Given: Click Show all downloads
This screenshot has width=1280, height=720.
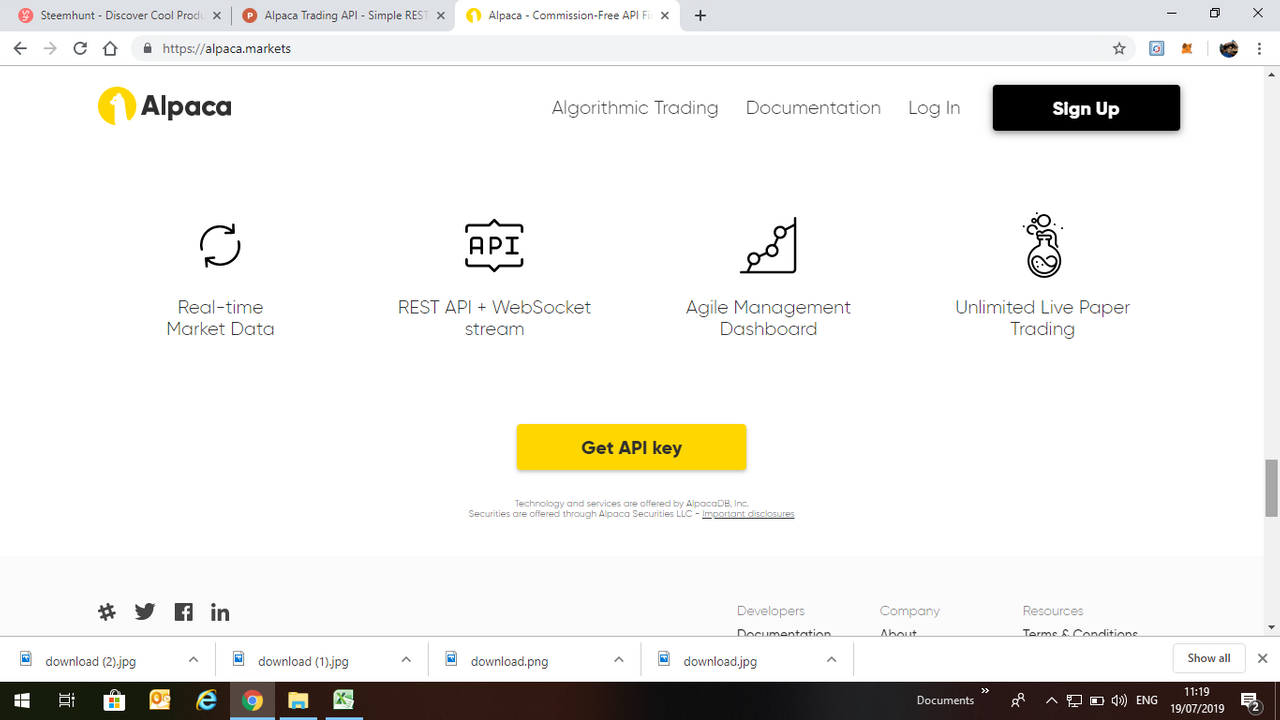Looking at the screenshot, I should [x=1209, y=659].
